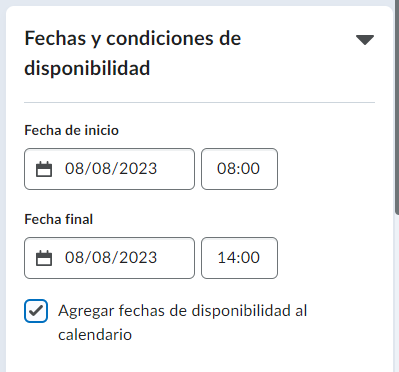Click the Fecha final label

tap(59, 219)
